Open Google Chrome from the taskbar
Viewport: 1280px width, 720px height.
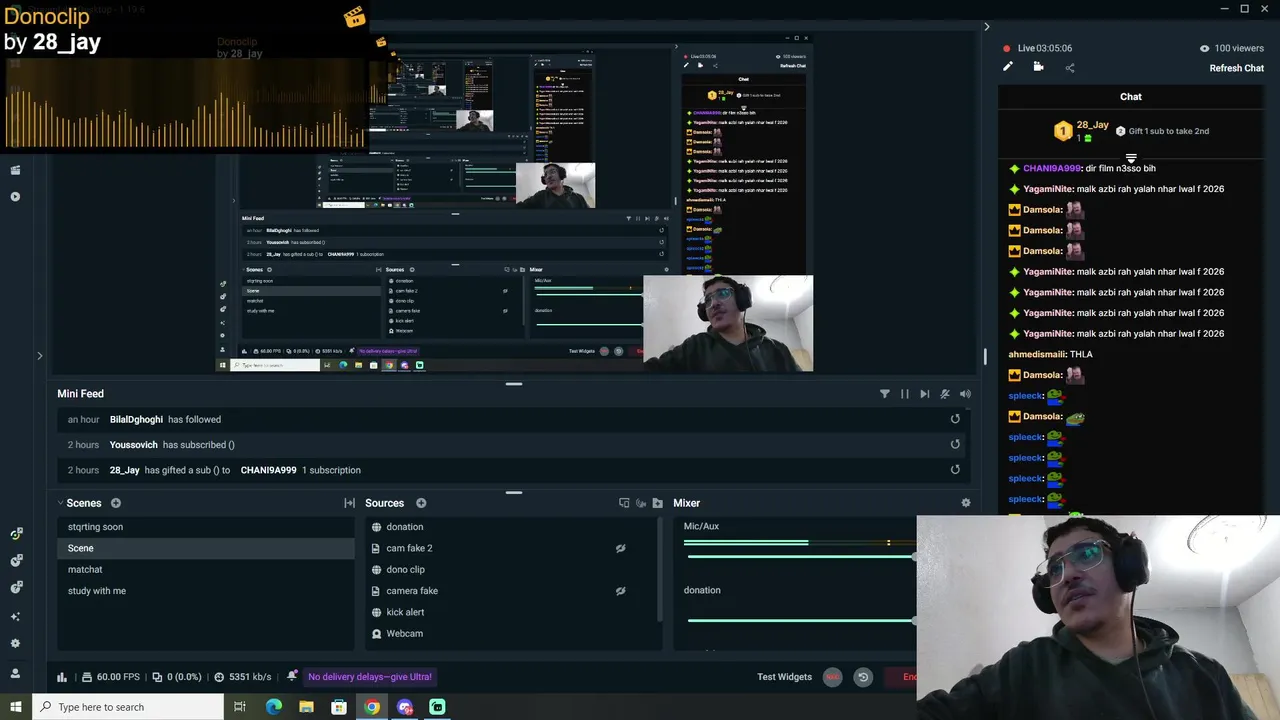click(x=372, y=707)
